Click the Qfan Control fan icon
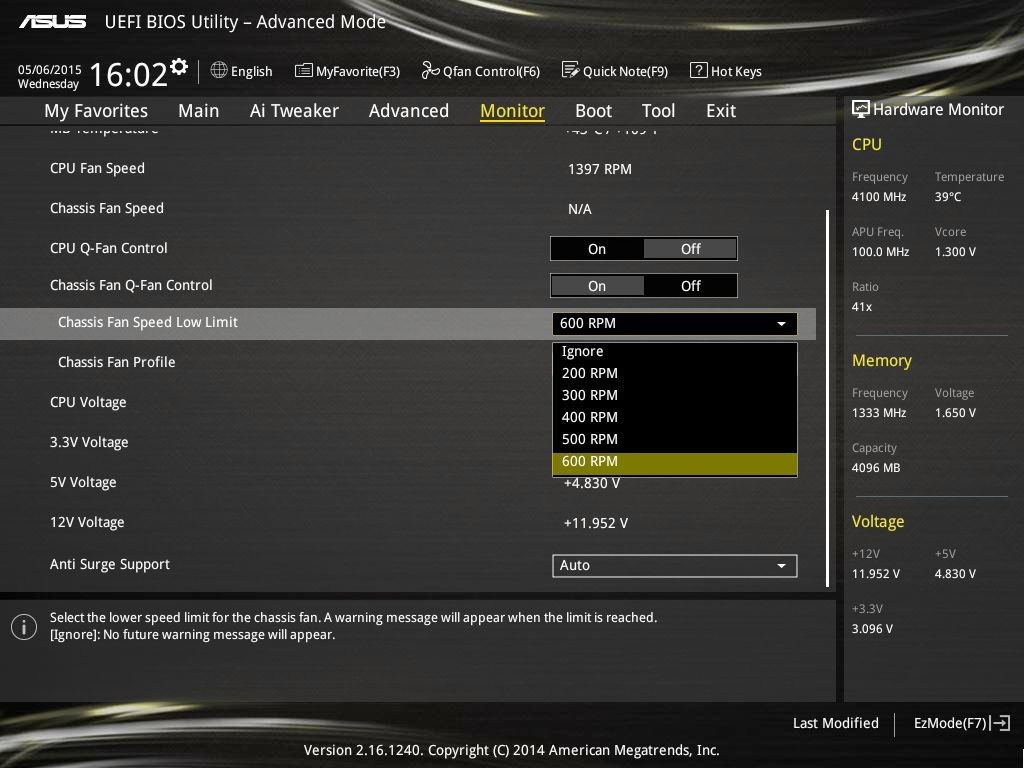Screen dimensions: 1024x768 tap(430, 70)
